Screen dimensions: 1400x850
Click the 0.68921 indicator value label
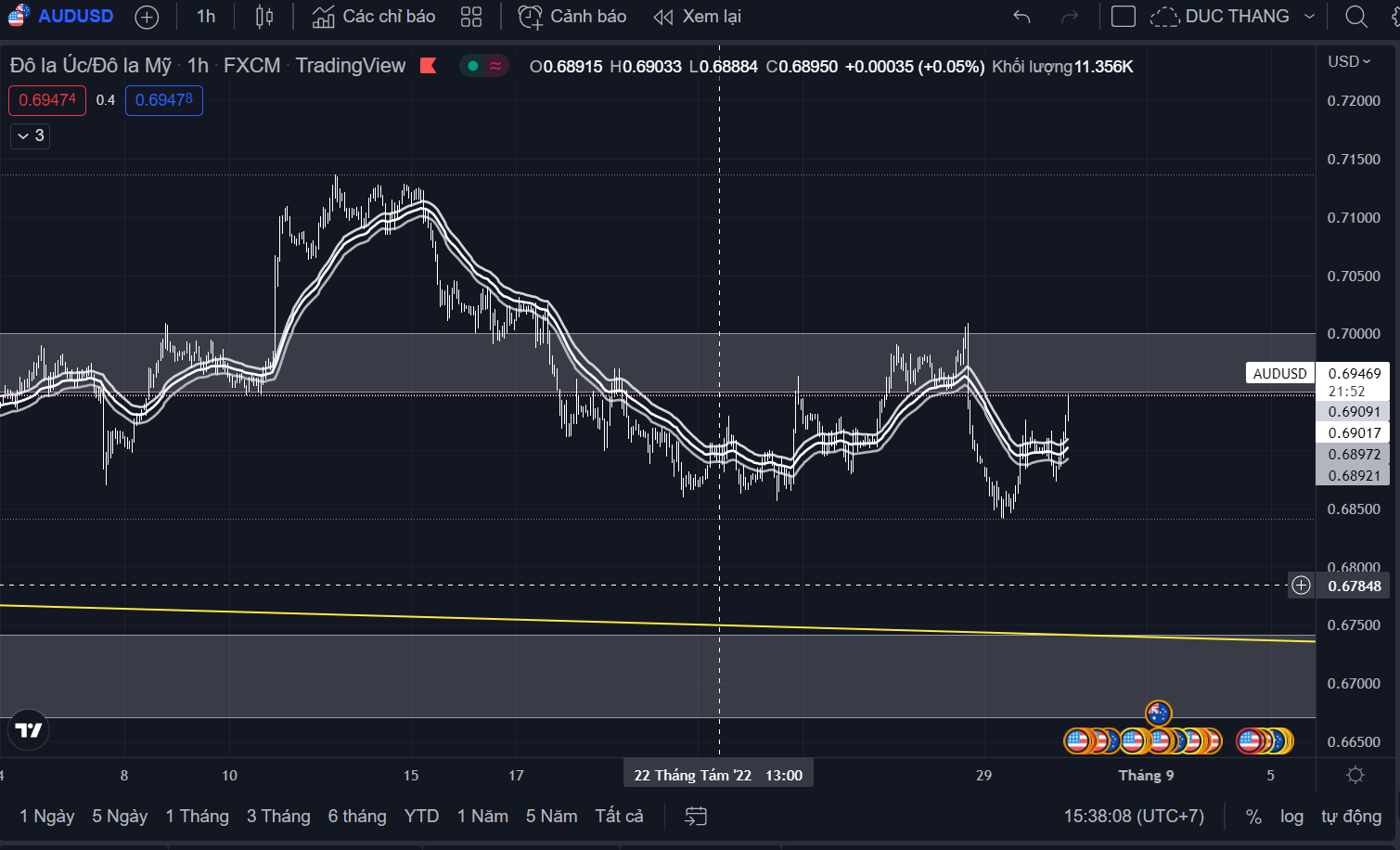[x=1354, y=475]
